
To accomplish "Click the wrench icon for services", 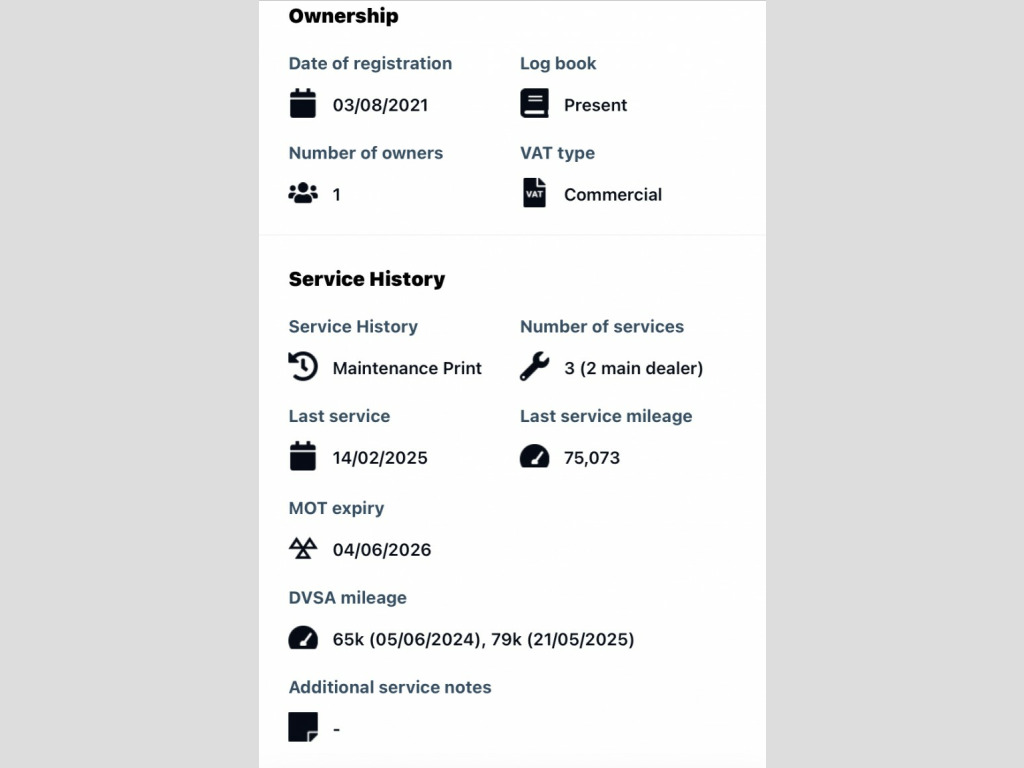I will [534, 367].
